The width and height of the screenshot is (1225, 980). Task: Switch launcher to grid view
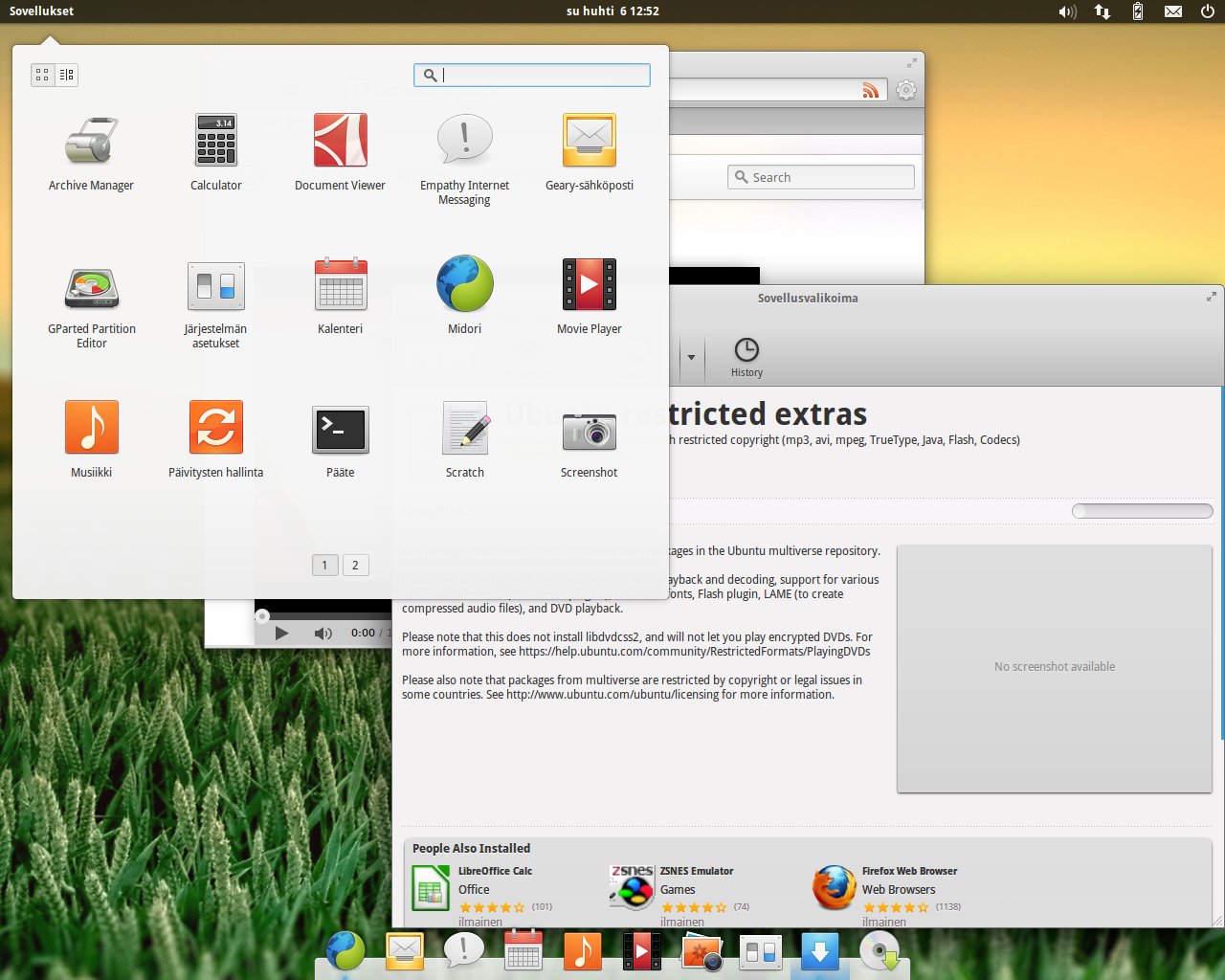click(42, 75)
